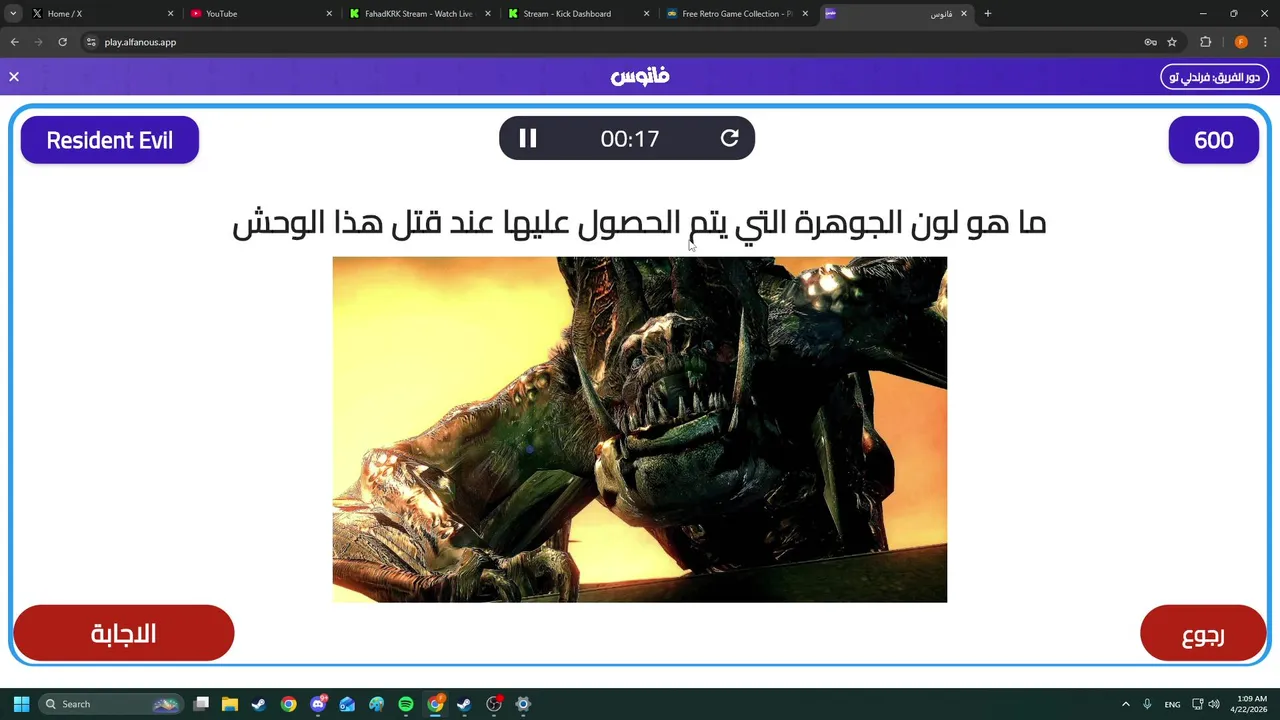Switch the ENG input language
The image size is (1280, 720).
1172,704
